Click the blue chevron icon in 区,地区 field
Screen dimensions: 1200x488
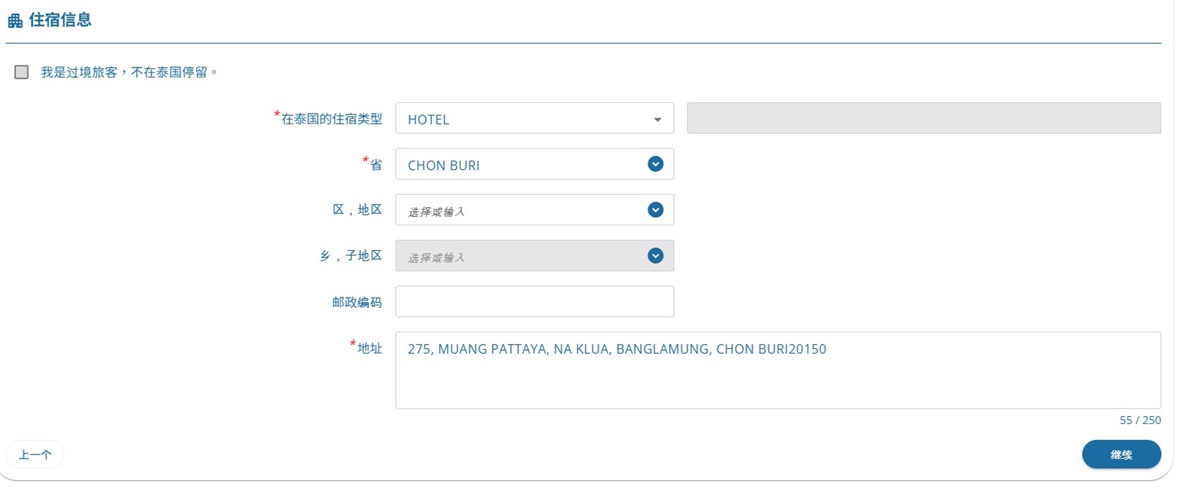click(655, 210)
